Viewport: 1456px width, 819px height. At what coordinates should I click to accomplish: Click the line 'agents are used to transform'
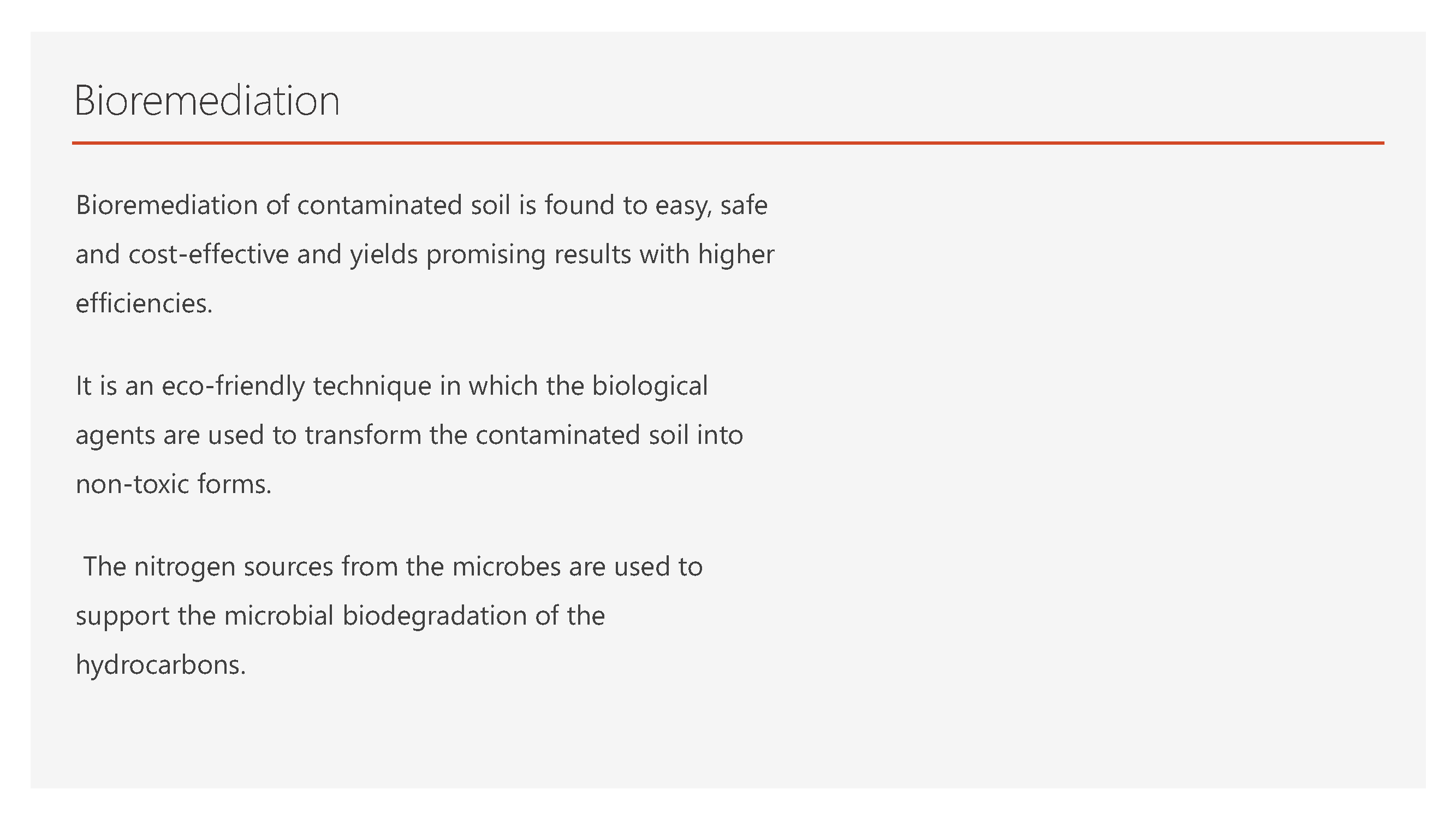pos(409,436)
